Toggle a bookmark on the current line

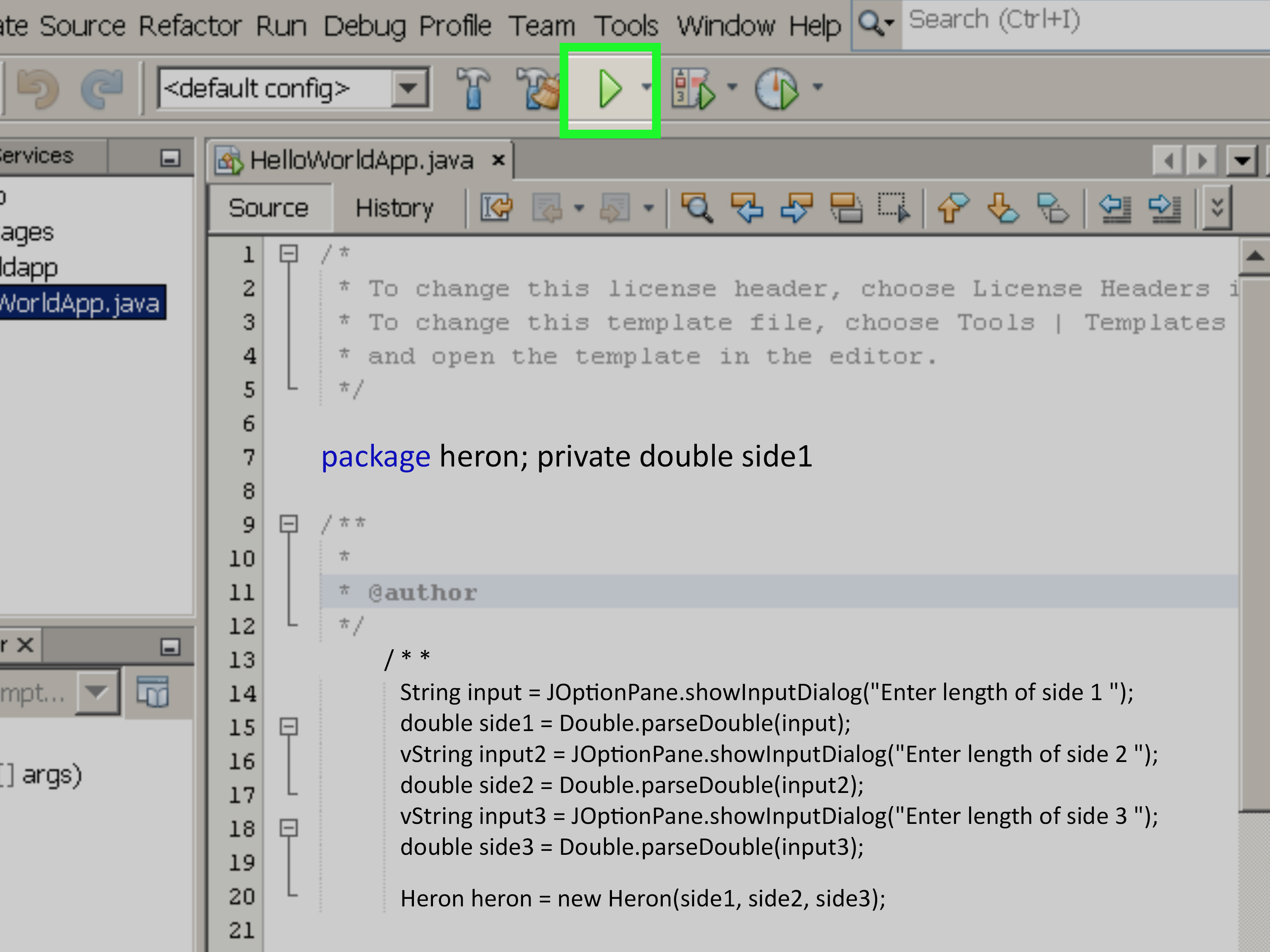tap(1054, 208)
